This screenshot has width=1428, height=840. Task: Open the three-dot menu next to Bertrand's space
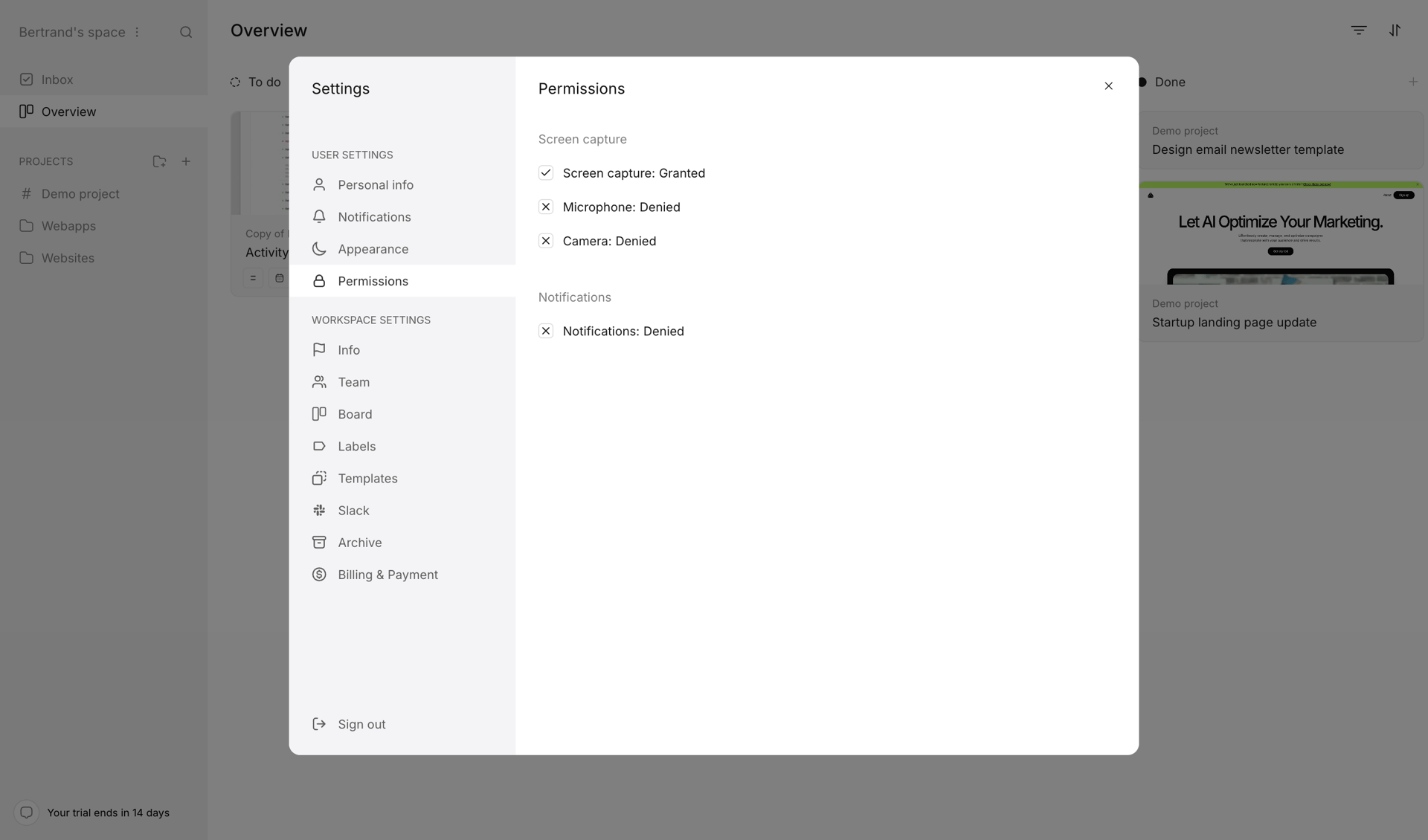137,32
